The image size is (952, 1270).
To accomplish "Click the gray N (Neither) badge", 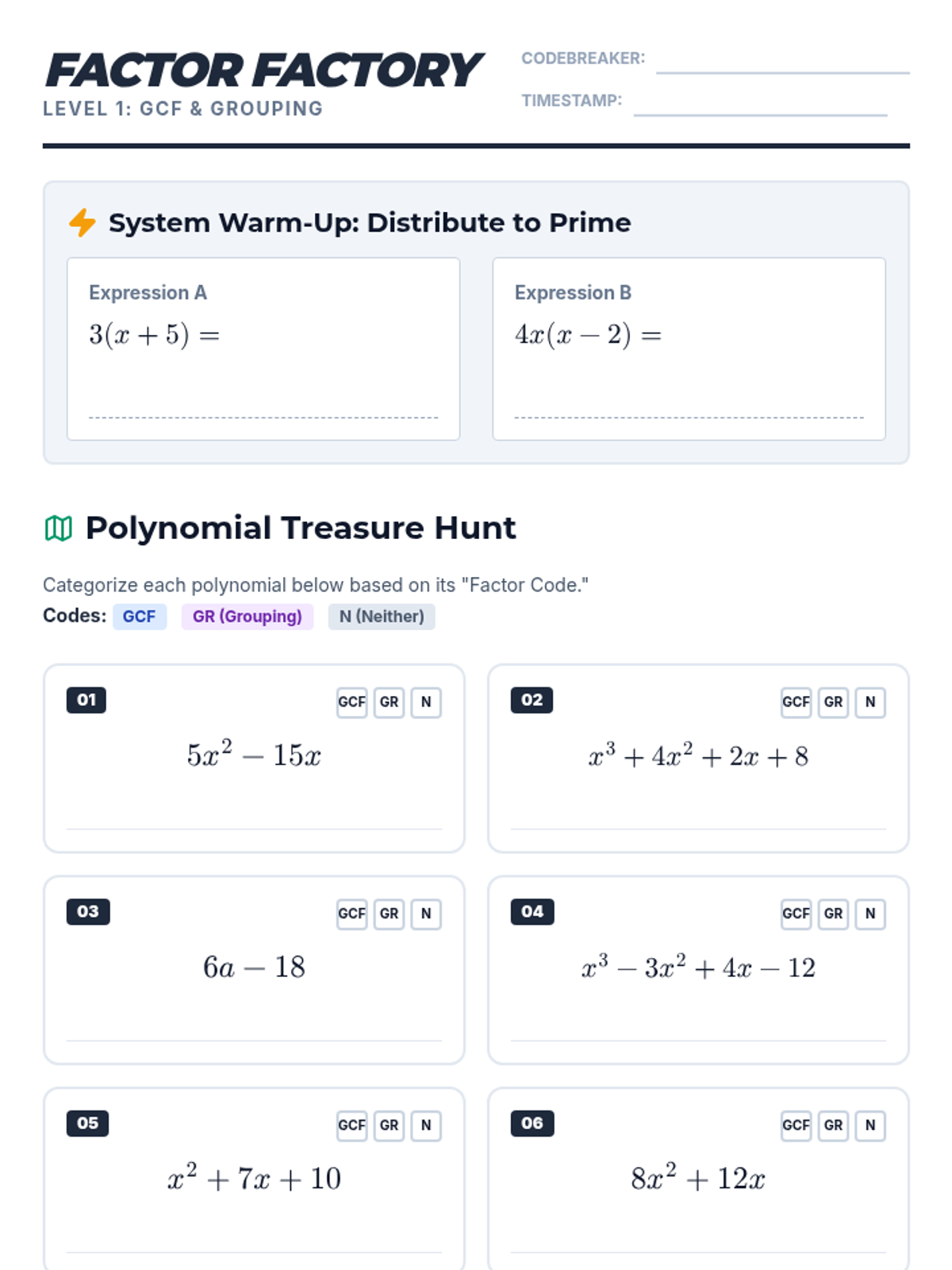I will pos(382,617).
